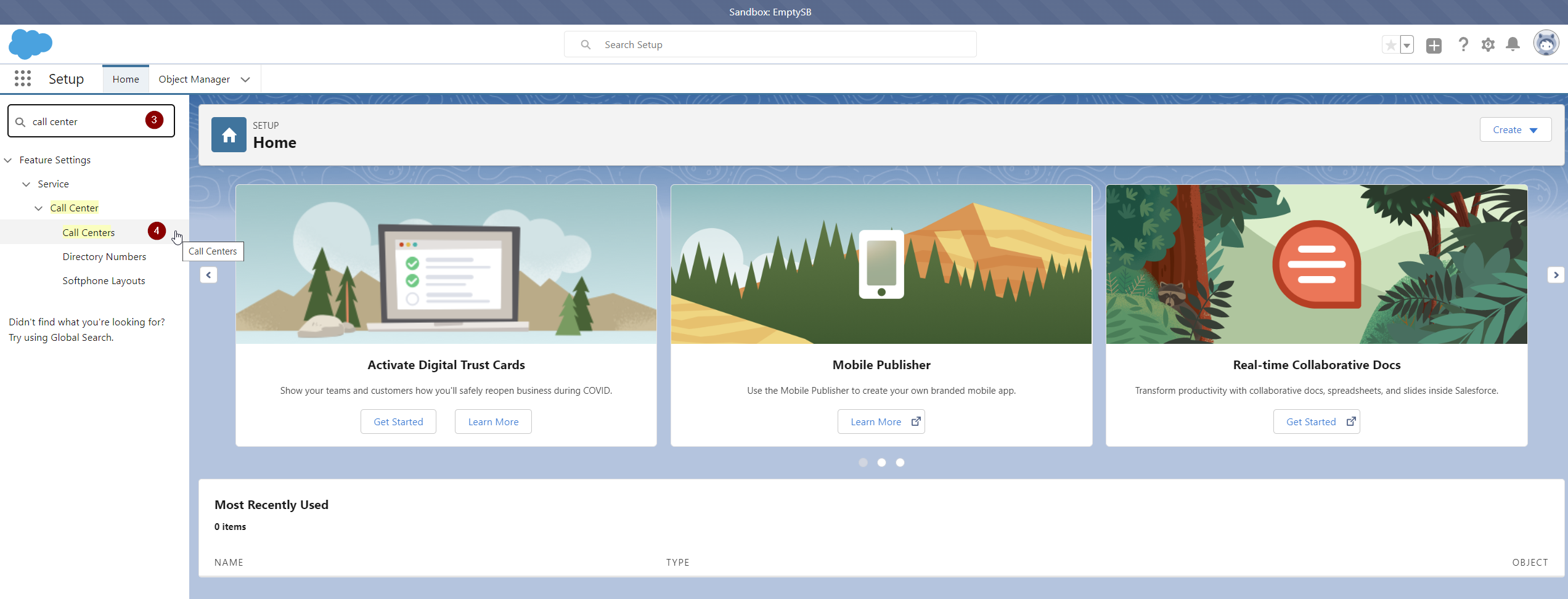Open the notifications bell
Image resolution: width=1568 pixels, height=599 pixels.
point(1513,44)
